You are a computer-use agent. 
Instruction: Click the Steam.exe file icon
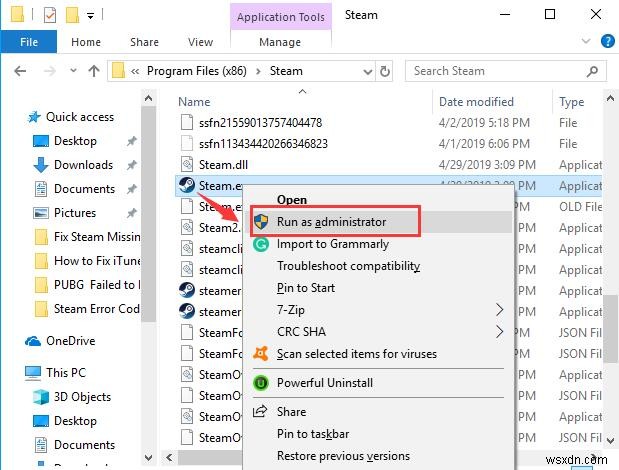pyautogui.click(x=187, y=185)
